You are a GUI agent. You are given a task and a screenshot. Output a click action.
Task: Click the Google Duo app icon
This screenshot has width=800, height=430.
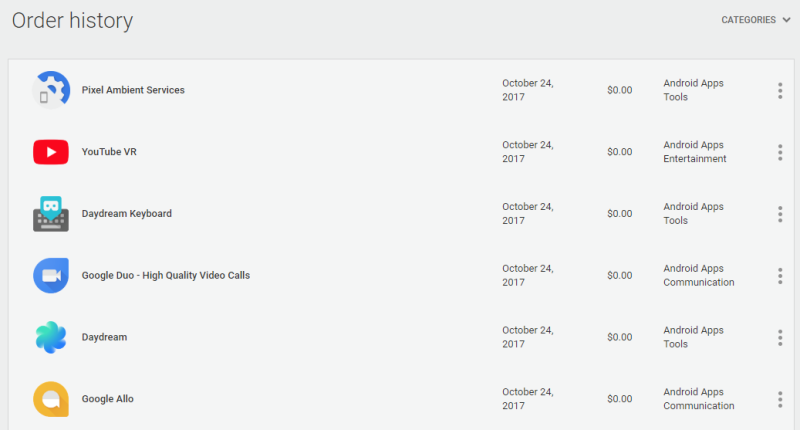(x=50, y=275)
